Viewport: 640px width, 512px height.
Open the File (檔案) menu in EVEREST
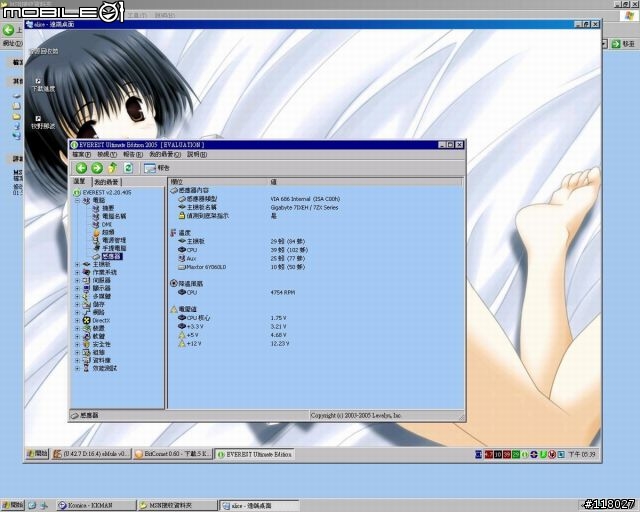tap(81, 154)
